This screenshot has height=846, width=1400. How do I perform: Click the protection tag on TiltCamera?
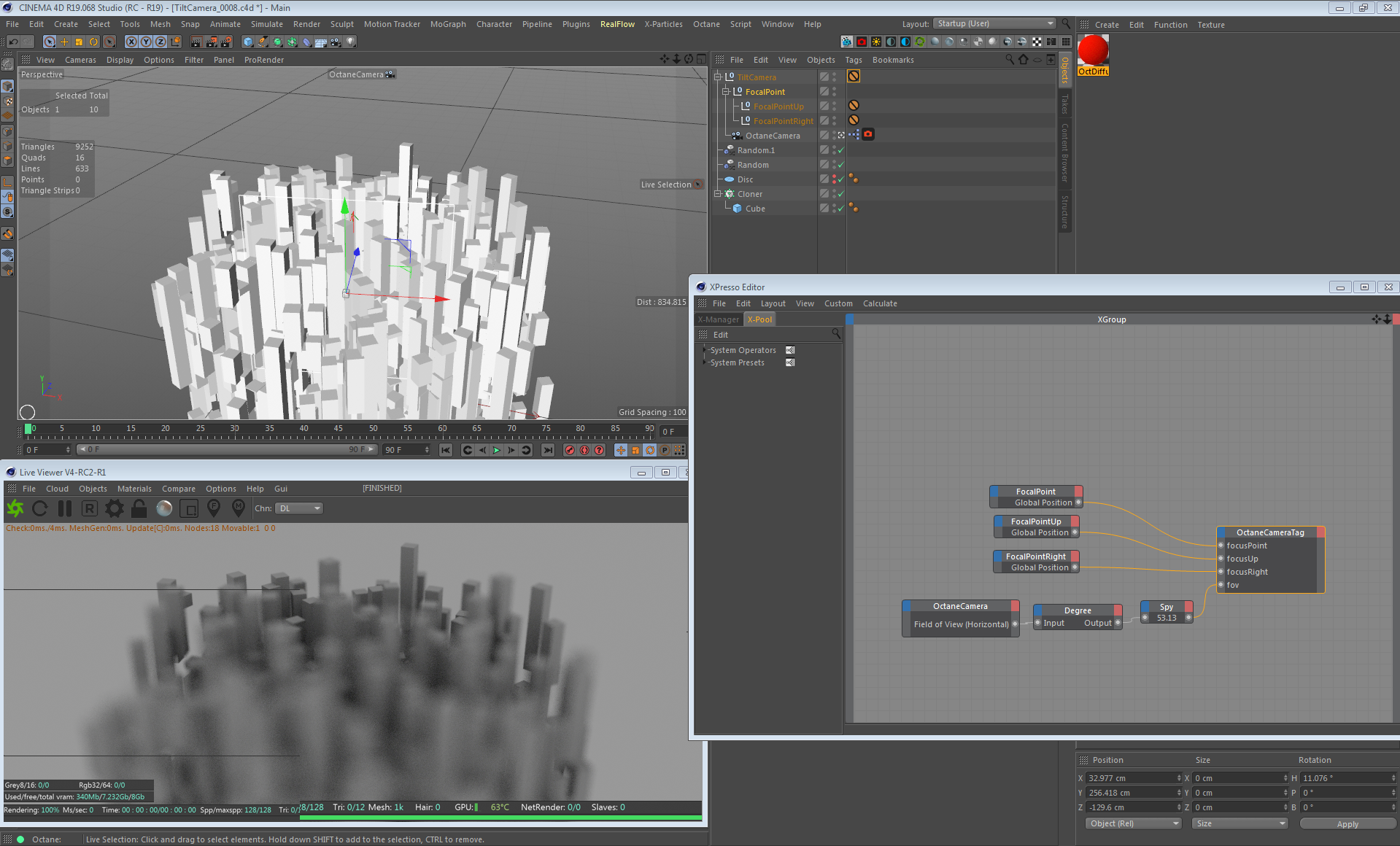coord(854,76)
